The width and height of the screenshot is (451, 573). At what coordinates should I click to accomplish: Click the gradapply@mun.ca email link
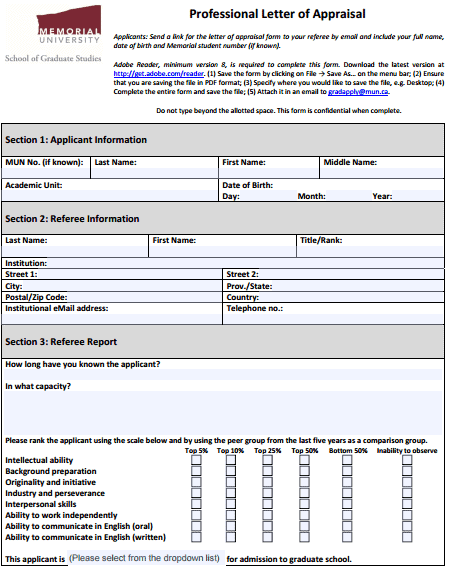[358, 92]
